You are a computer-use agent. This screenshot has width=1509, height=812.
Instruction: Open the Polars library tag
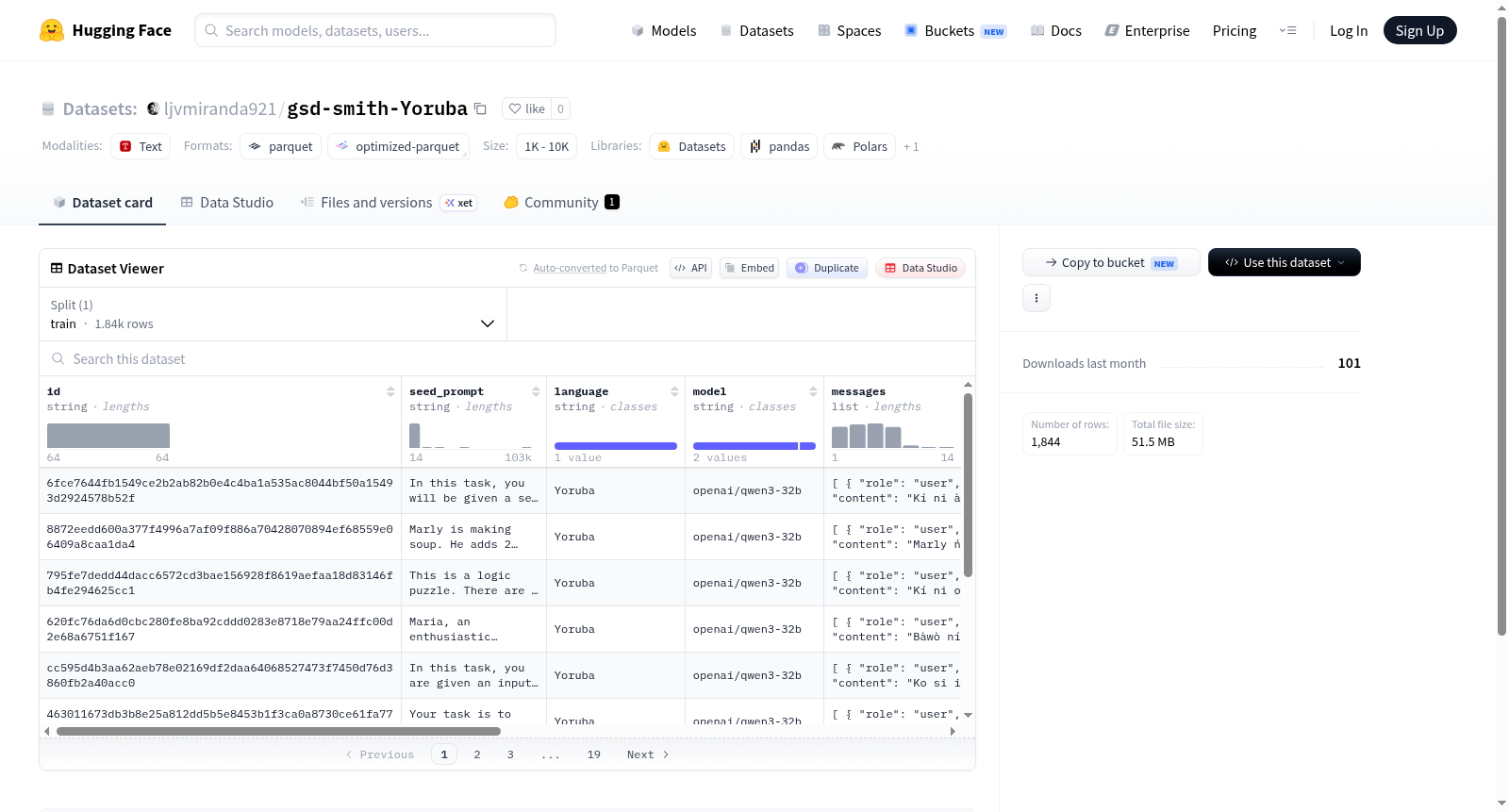[x=859, y=146]
